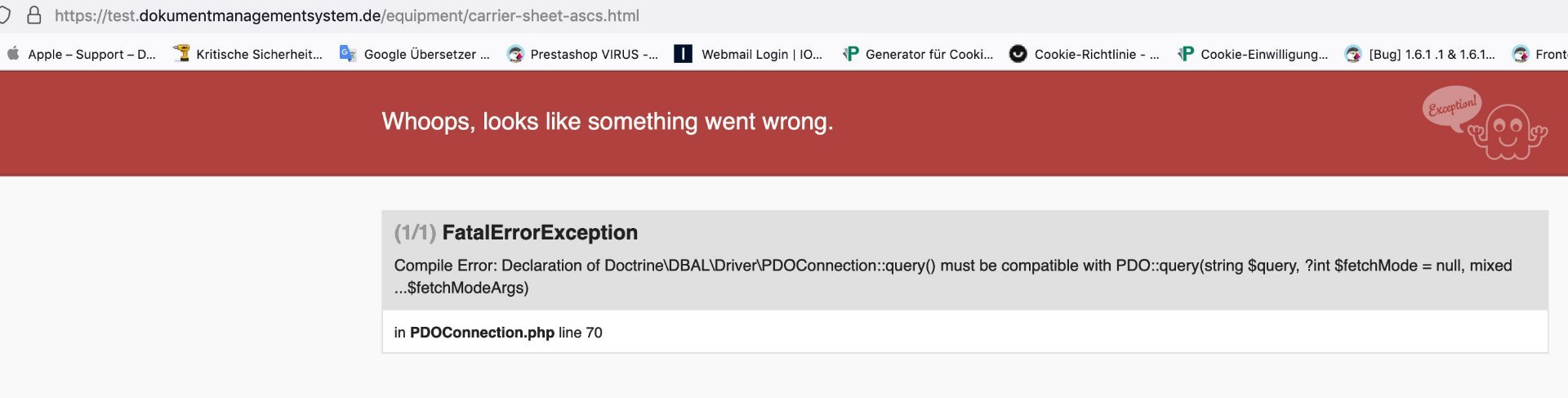Click the (1/1) exception counter
The width and height of the screenshot is (1568, 398).
pyautogui.click(x=415, y=233)
